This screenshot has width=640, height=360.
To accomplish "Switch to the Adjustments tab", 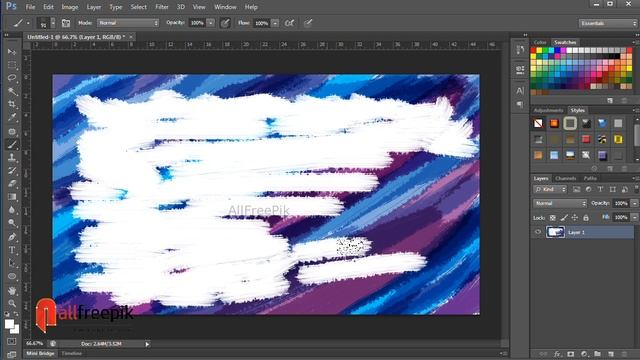I will click(x=548, y=110).
